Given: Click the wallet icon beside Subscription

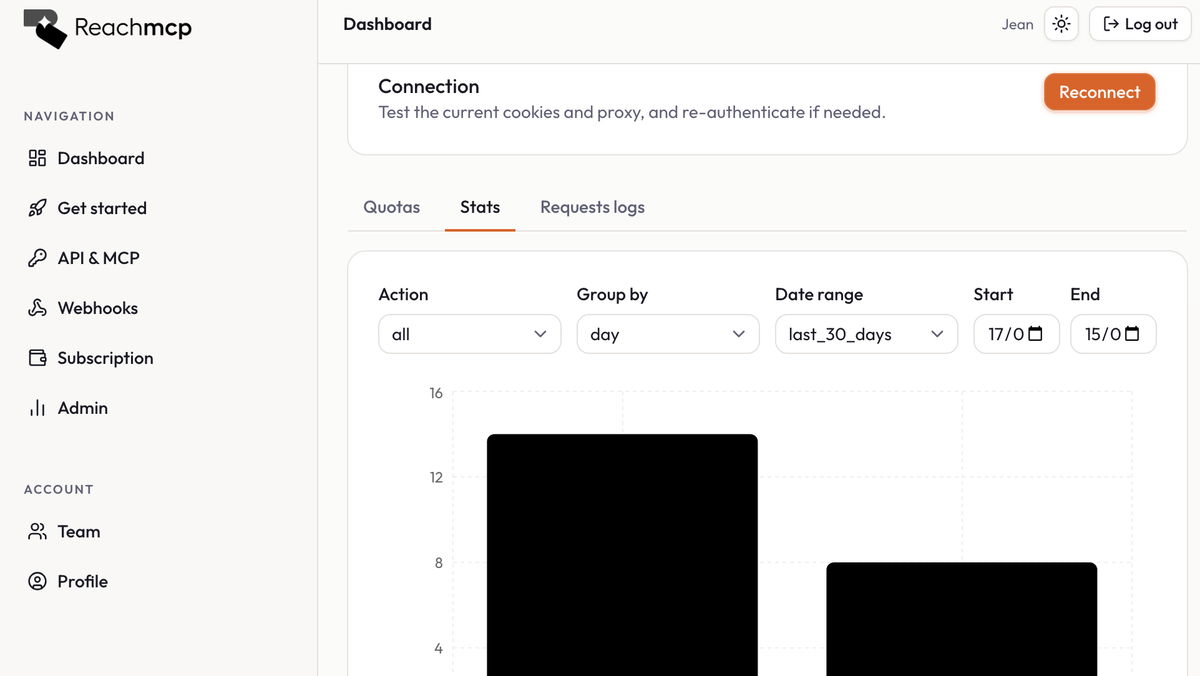Looking at the screenshot, I should coord(37,358).
